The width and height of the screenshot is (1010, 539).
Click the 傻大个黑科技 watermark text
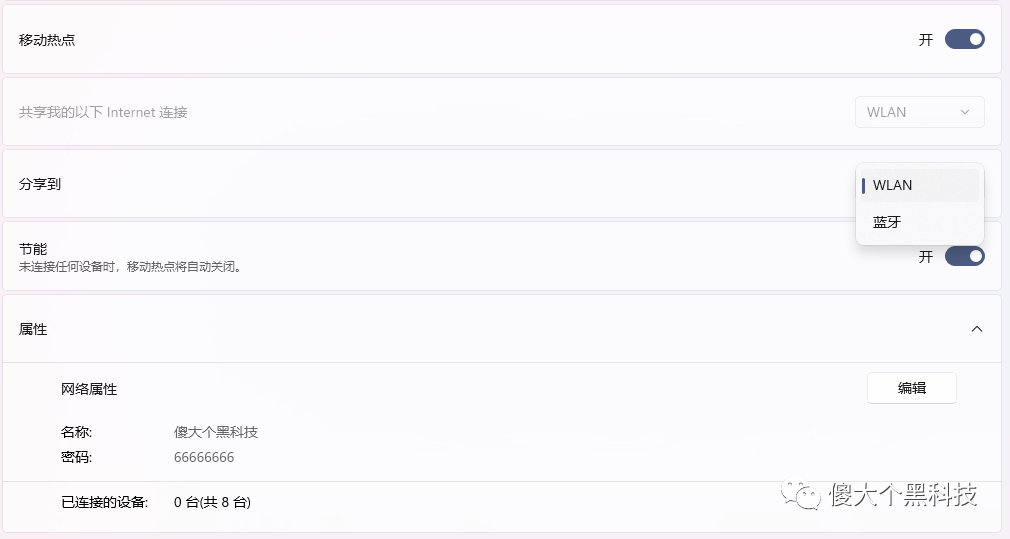tap(903, 495)
